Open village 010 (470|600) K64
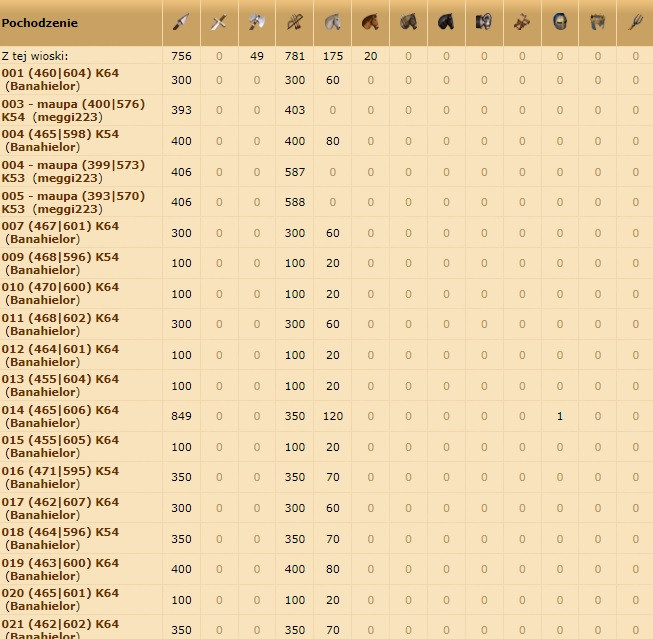Screen dimensions: 653x639 tap(60, 287)
